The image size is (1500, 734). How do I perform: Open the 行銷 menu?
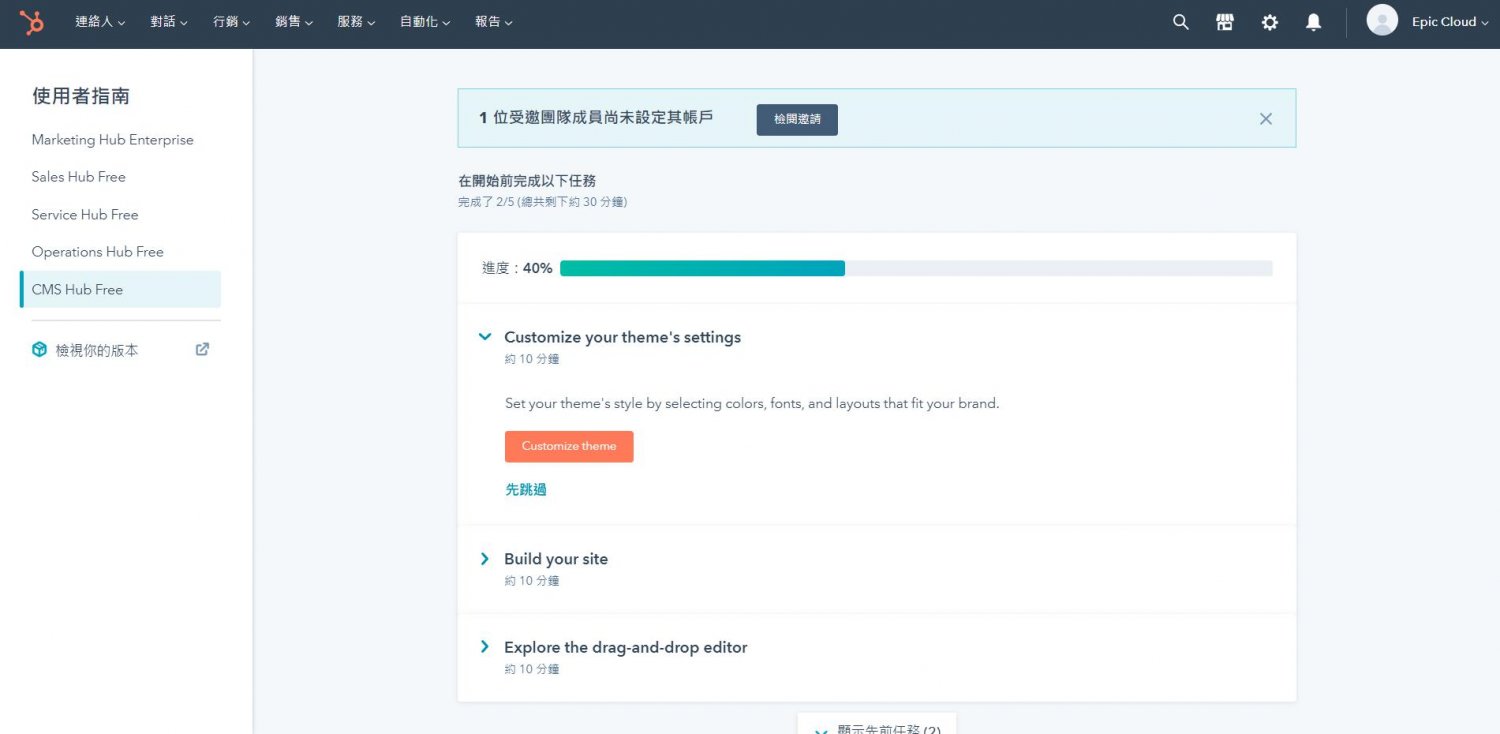(x=231, y=22)
